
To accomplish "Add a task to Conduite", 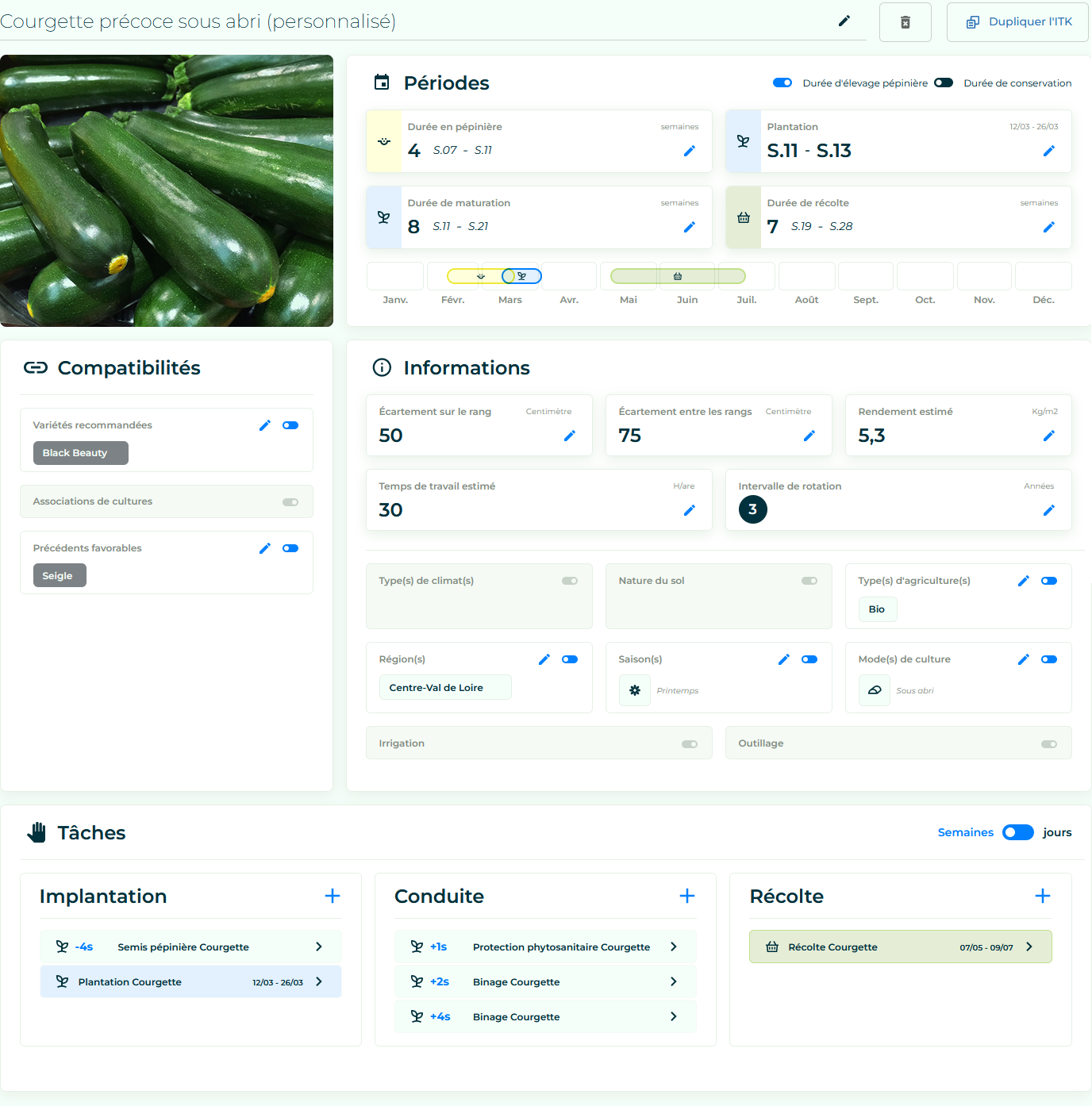I will (x=687, y=896).
